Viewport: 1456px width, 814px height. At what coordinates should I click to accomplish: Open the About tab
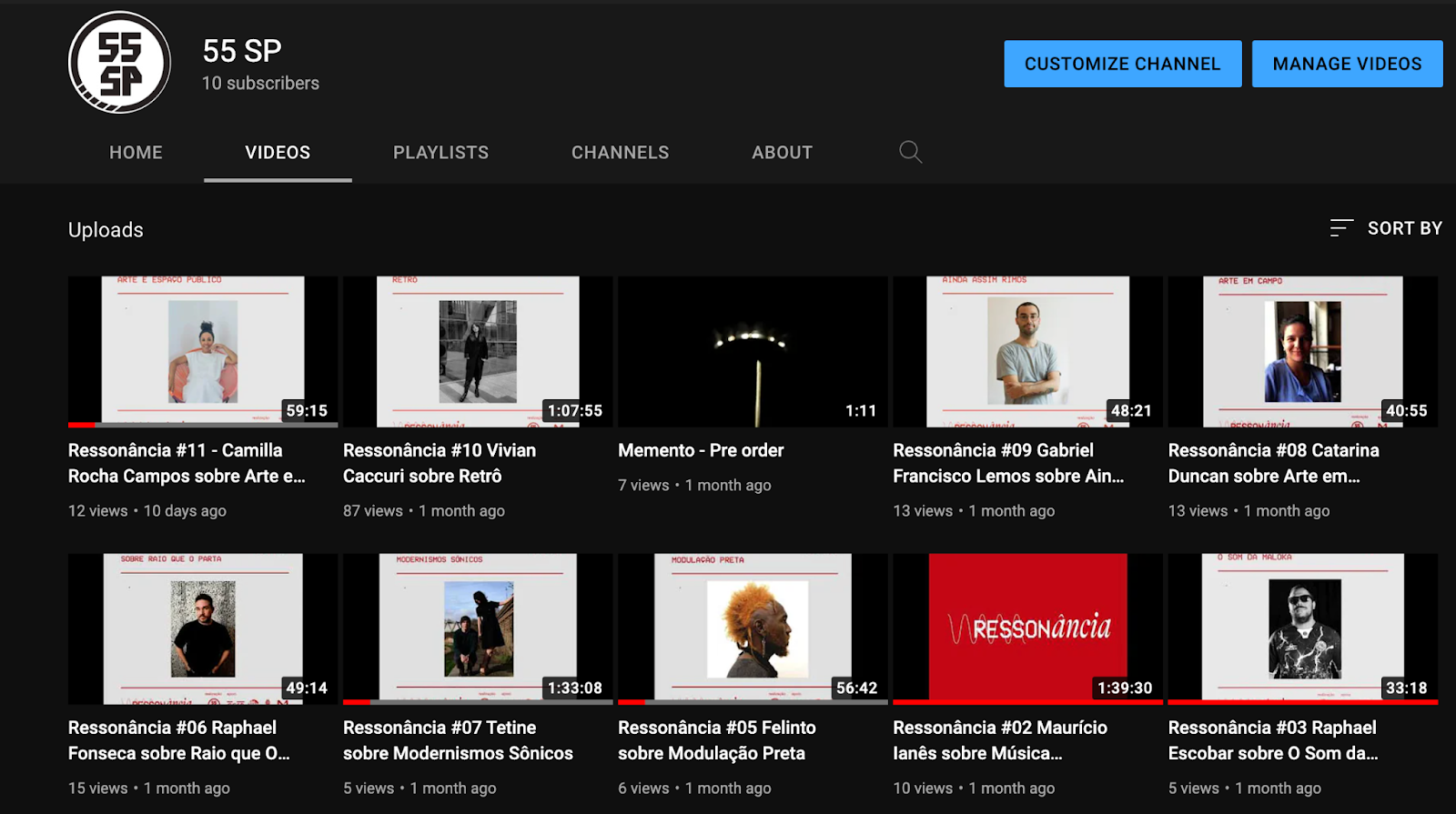point(782,153)
